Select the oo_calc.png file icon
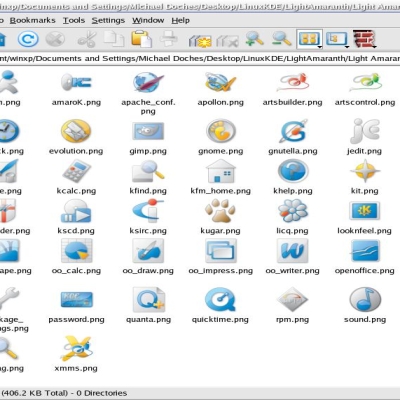Screen dimensions: 400x400 pos(76,251)
